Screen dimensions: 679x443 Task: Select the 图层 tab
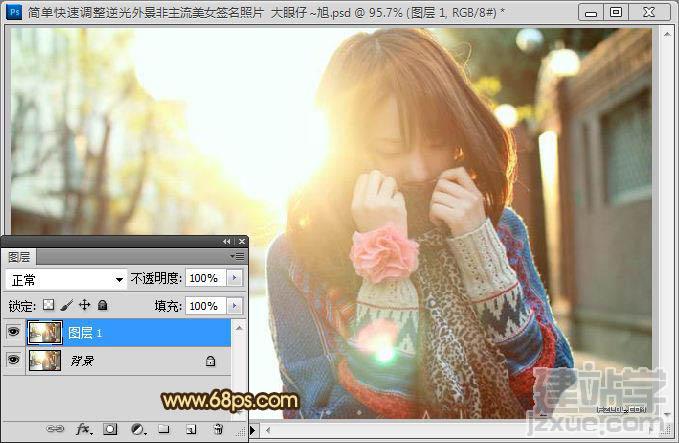tap(19, 257)
